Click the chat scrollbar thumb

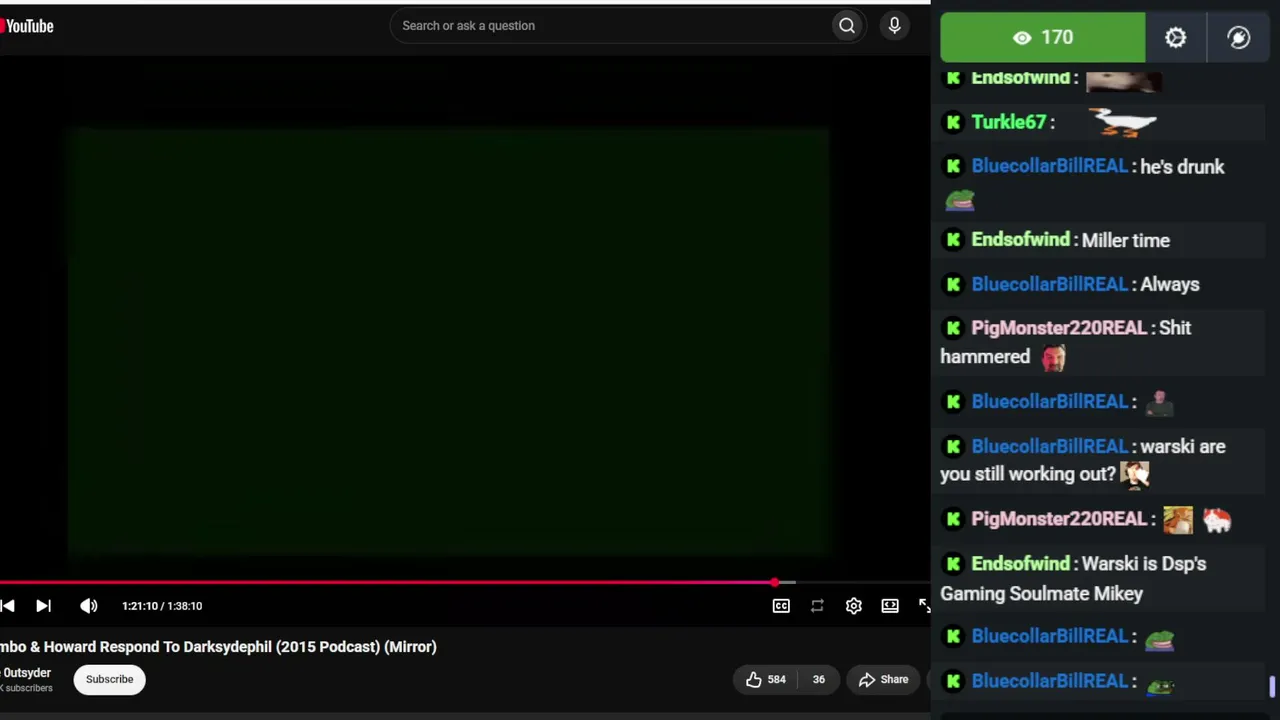click(x=1272, y=687)
